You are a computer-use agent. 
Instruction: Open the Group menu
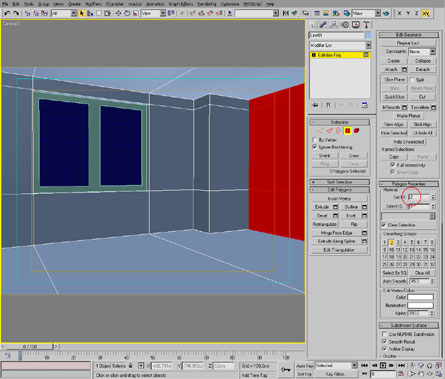(x=43, y=4)
